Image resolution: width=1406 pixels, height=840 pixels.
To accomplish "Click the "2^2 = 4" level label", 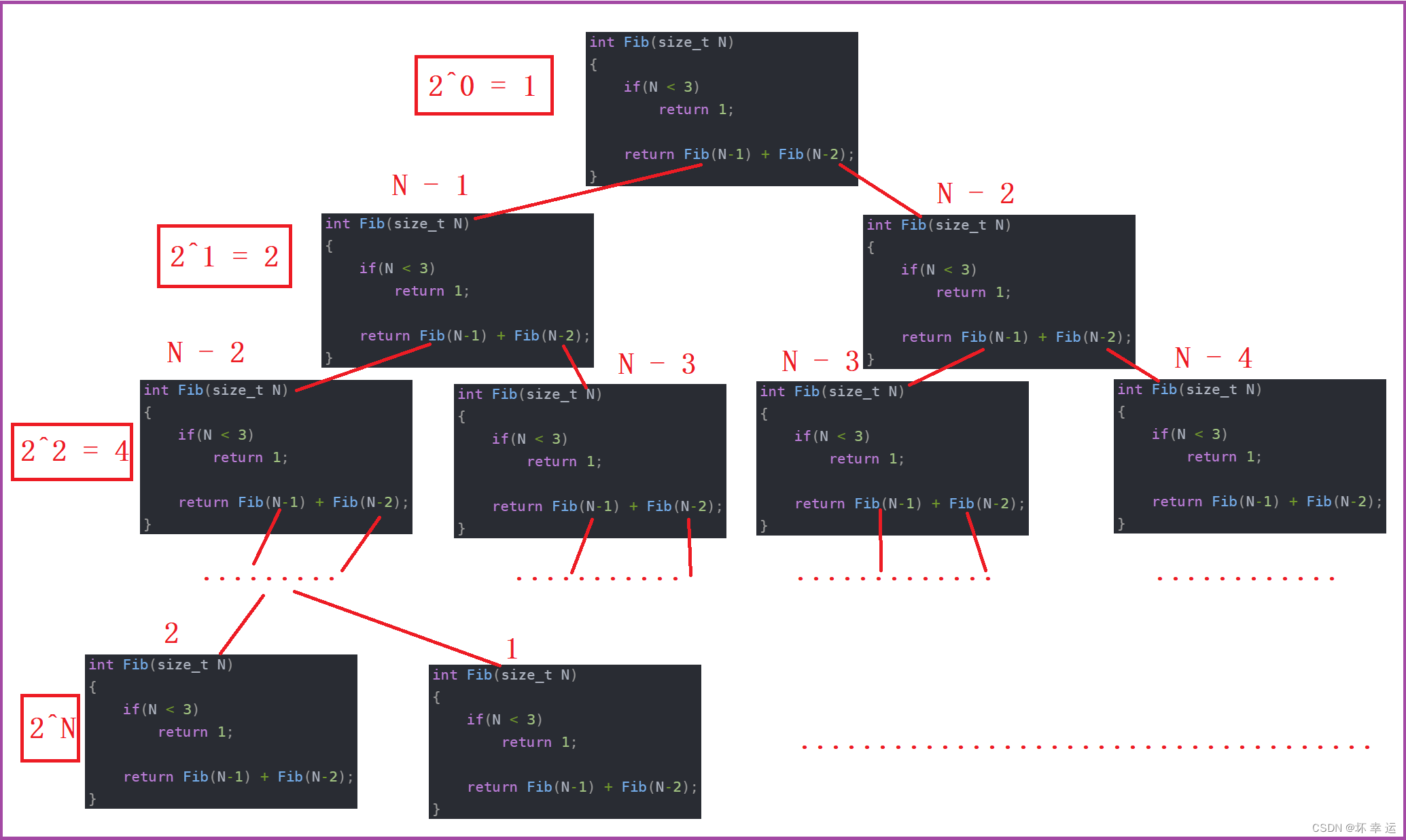I will point(72,451).
